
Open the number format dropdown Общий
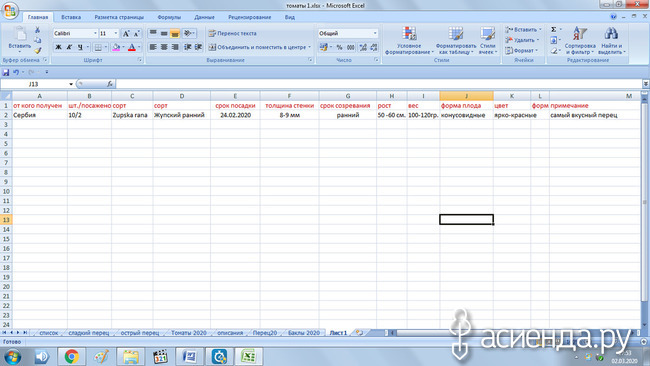coord(375,33)
